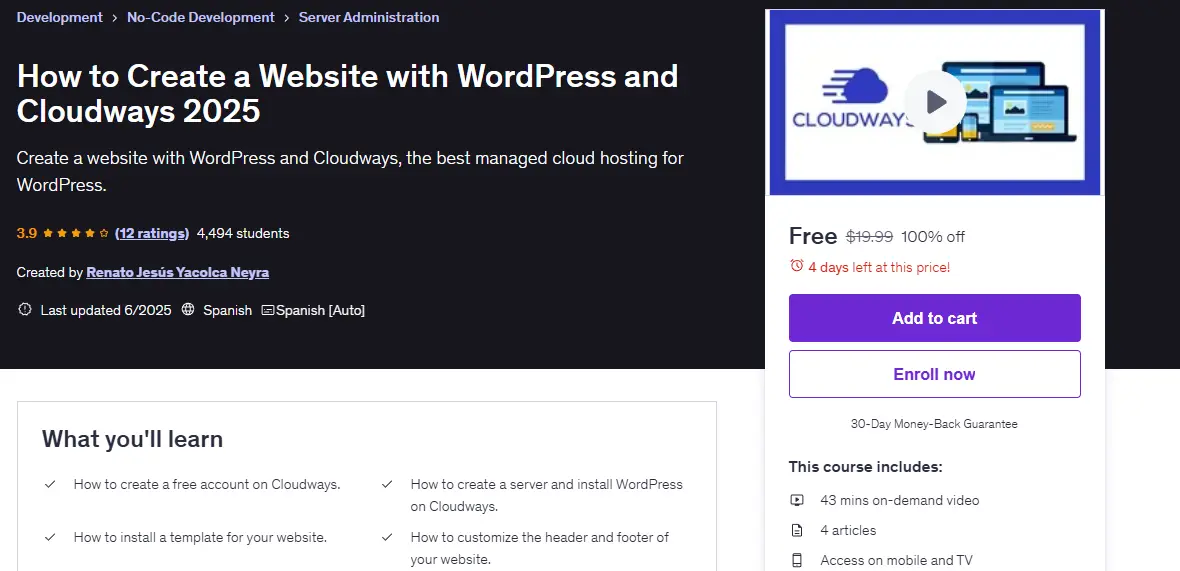Click the closed captions icon

click(267, 310)
